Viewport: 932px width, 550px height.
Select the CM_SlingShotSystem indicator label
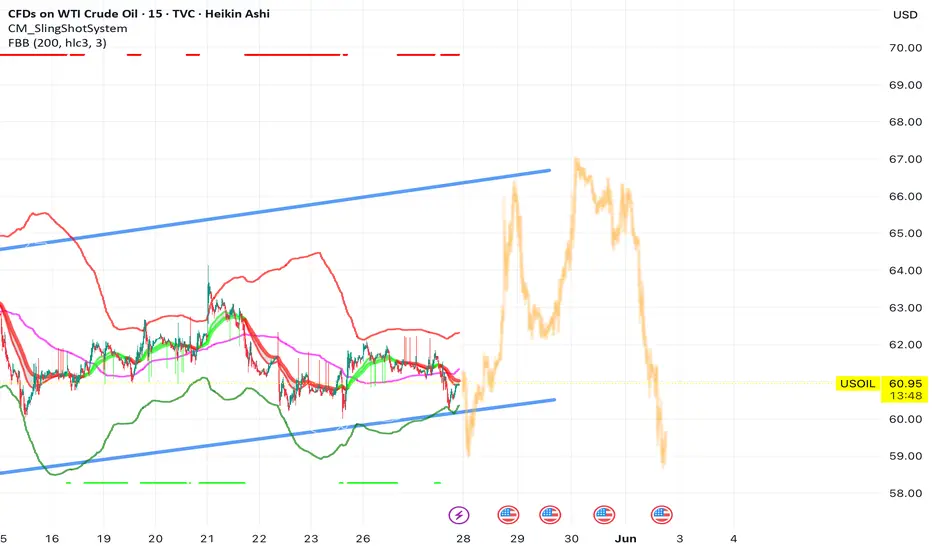[x=67, y=29]
